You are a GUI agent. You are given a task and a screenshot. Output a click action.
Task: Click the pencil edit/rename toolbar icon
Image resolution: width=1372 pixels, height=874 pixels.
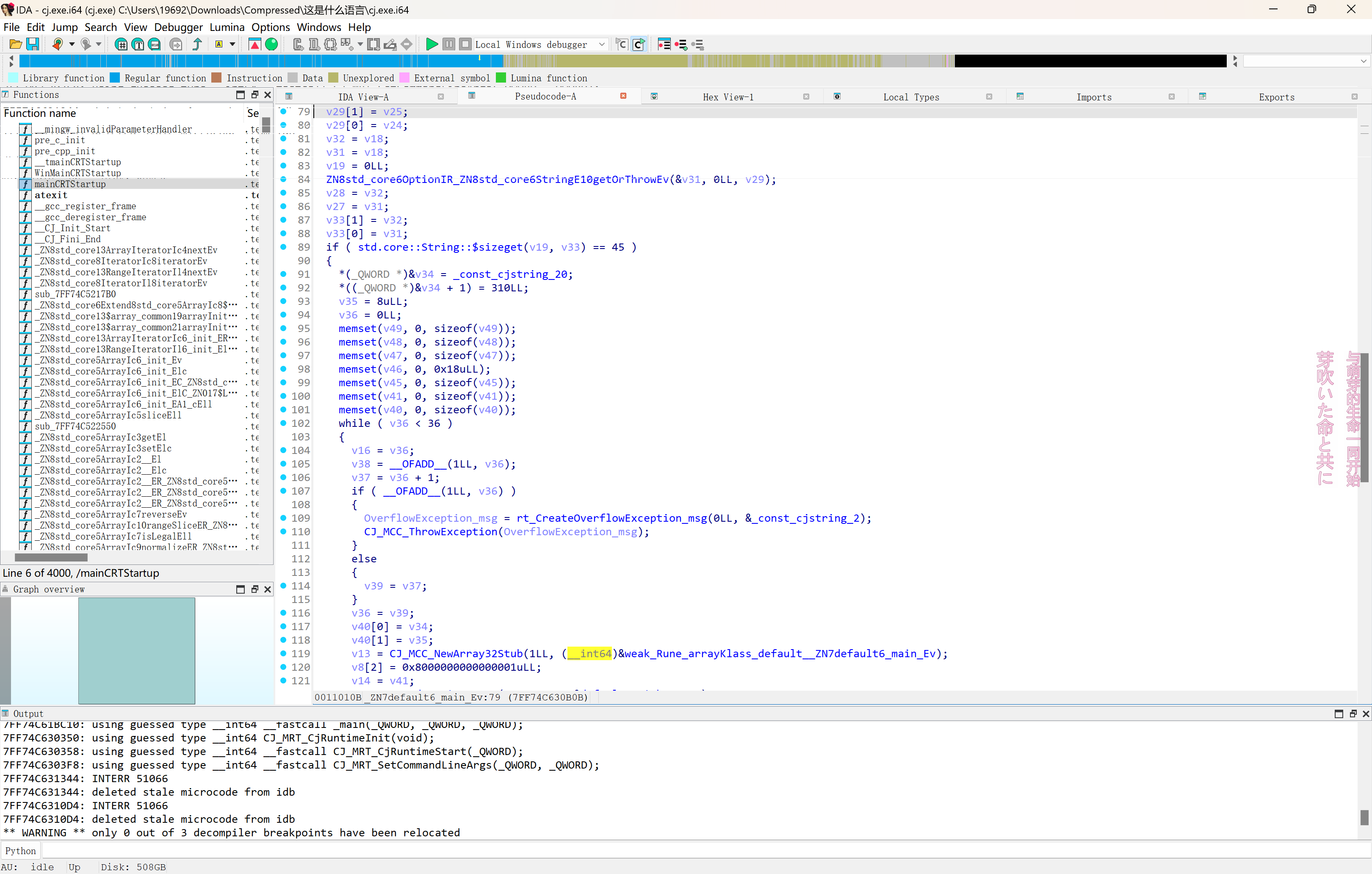[x=390, y=44]
